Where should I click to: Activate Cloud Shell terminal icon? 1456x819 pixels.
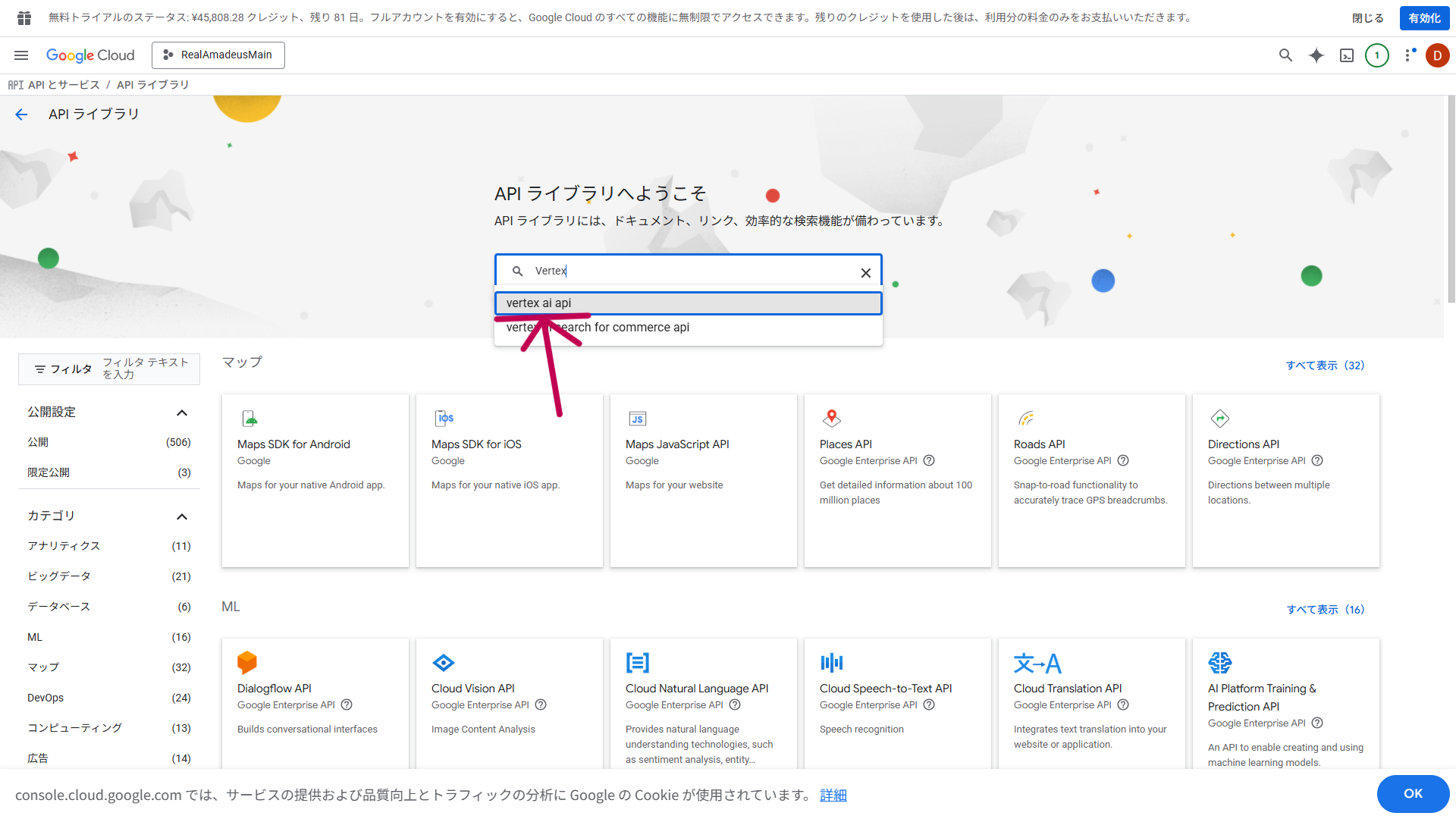[x=1347, y=55]
